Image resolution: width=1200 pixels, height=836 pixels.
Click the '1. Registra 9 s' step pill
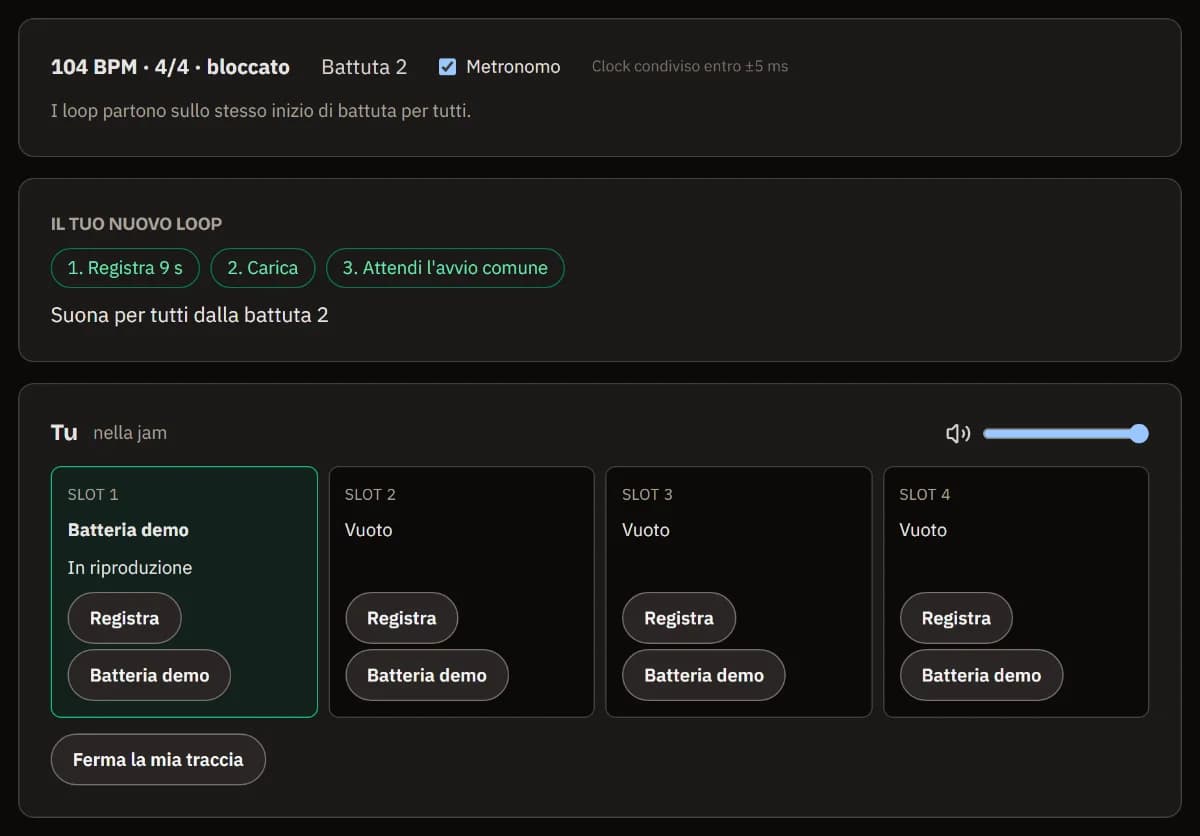pos(125,268)
